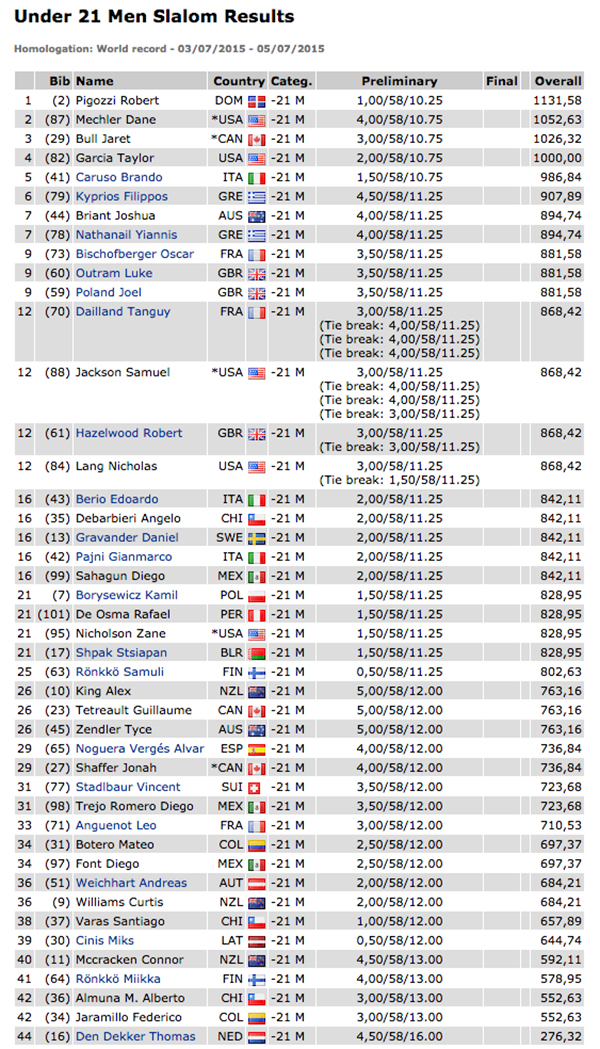
Task: Click the Belarus flag beside Shpak Stsiapan
Action: point(256,653)
